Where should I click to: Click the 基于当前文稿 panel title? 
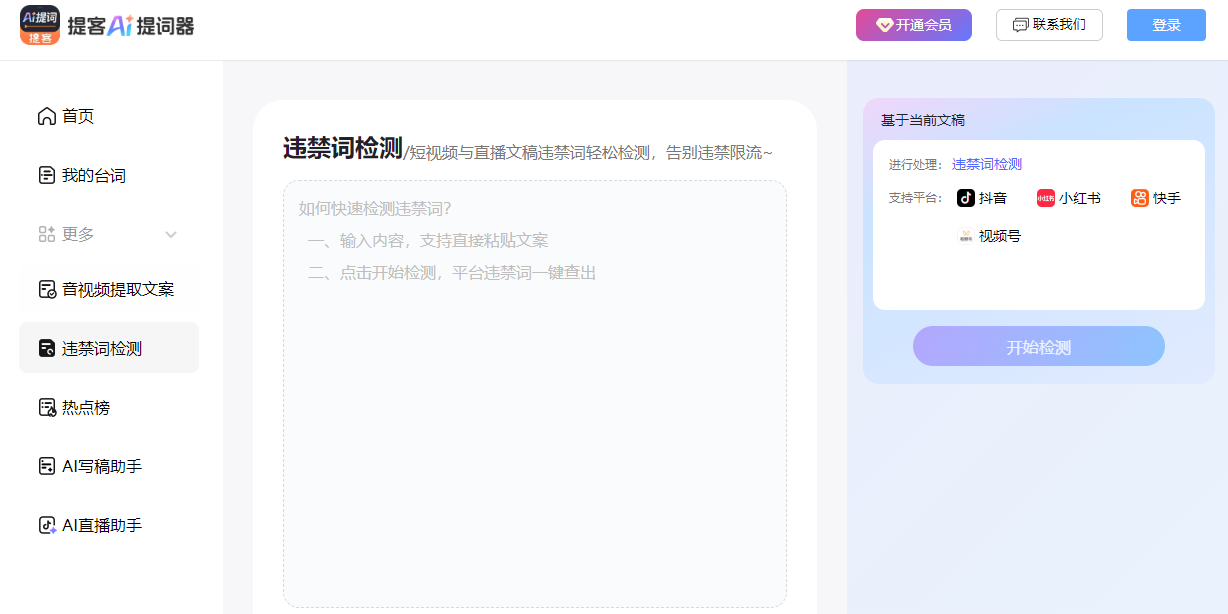click(x=922, y=120)
